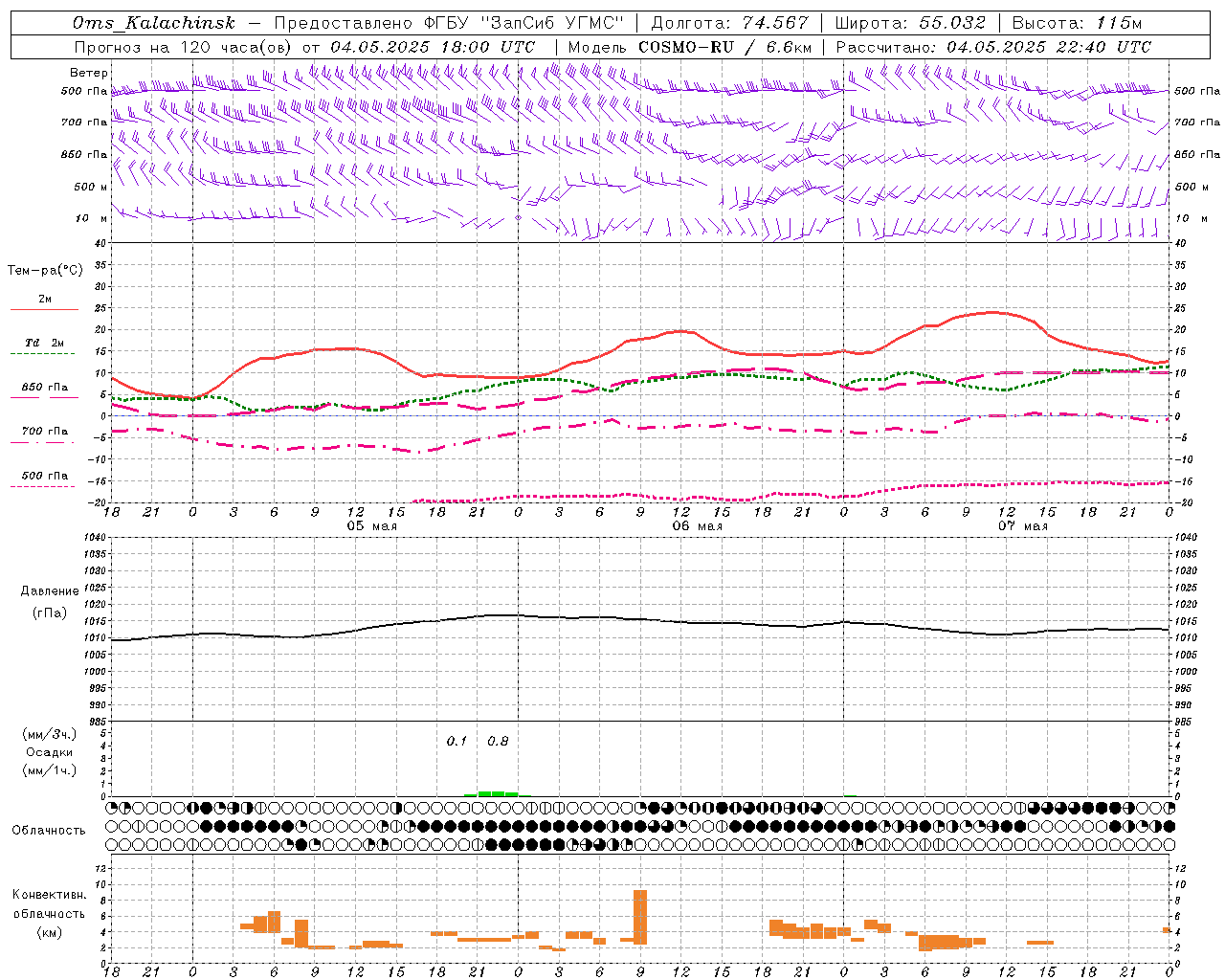Click the tallest orange convective cloud bar
Viewport: 1225px width, 980px height.
(x=640, y=919)
